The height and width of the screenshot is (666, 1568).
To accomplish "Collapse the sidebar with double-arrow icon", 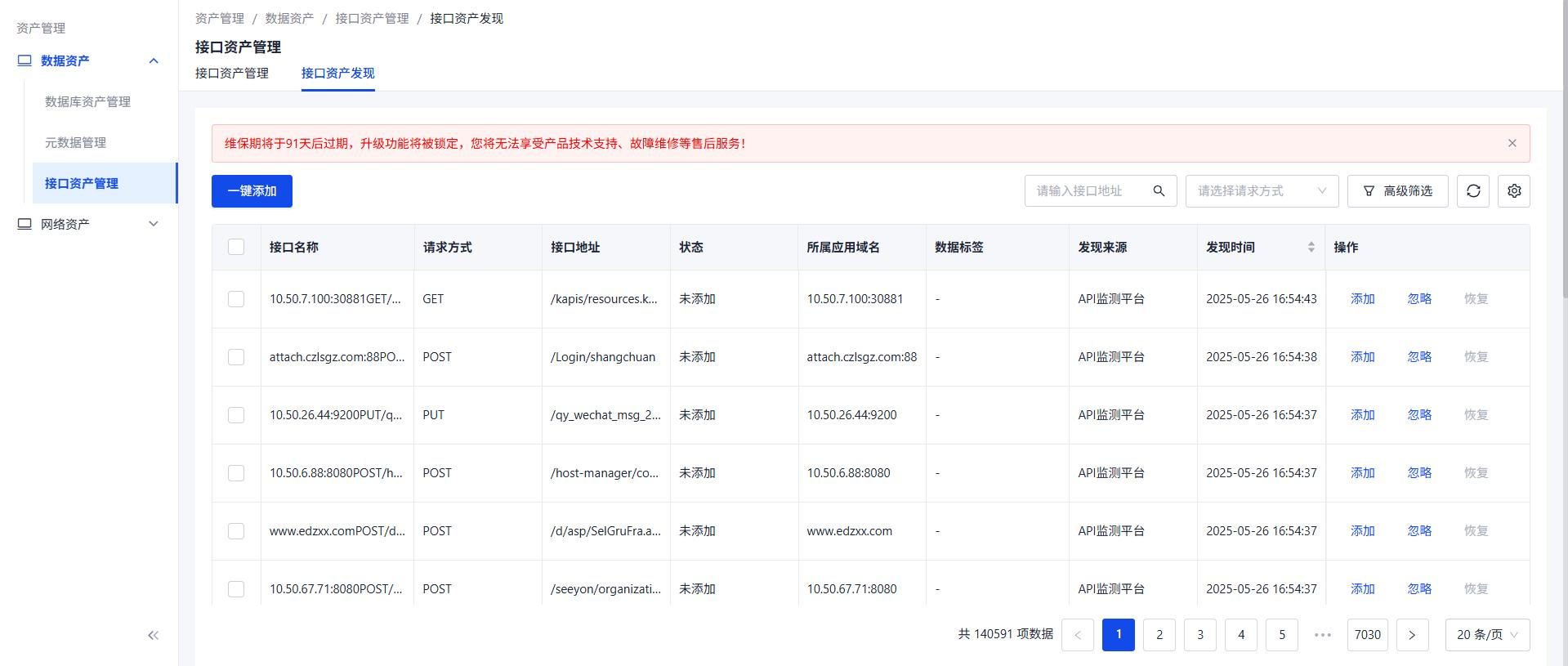I will point(153,635).
